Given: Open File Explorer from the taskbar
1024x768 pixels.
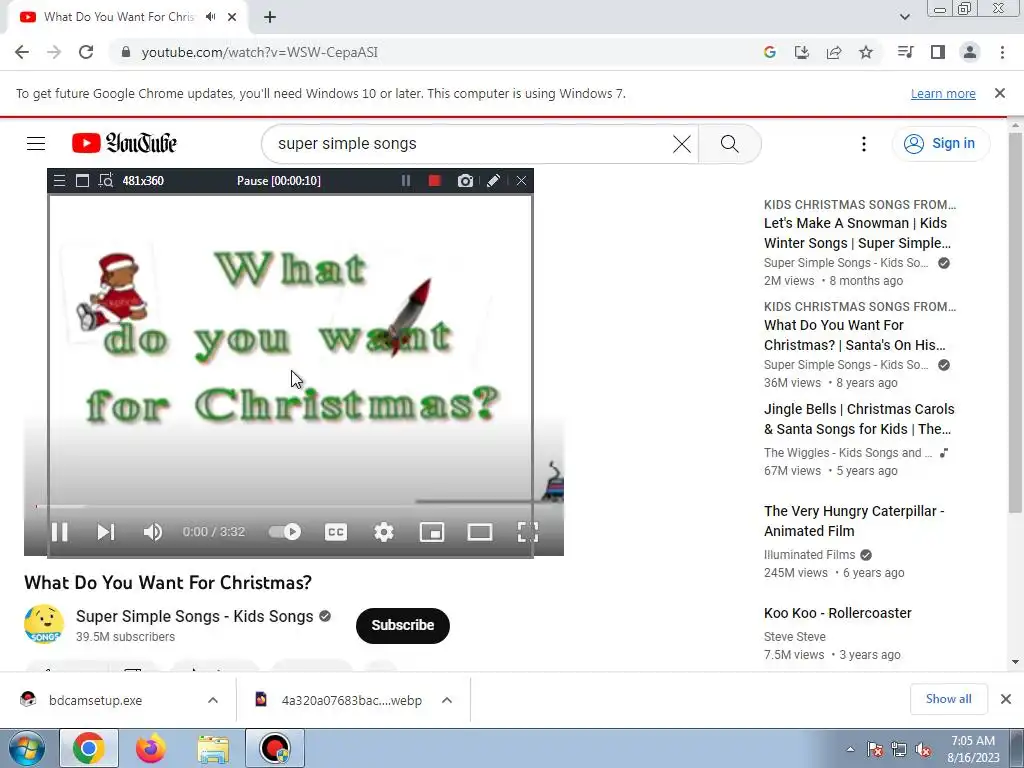Looking at the screenshot, I should pos(214,748).
